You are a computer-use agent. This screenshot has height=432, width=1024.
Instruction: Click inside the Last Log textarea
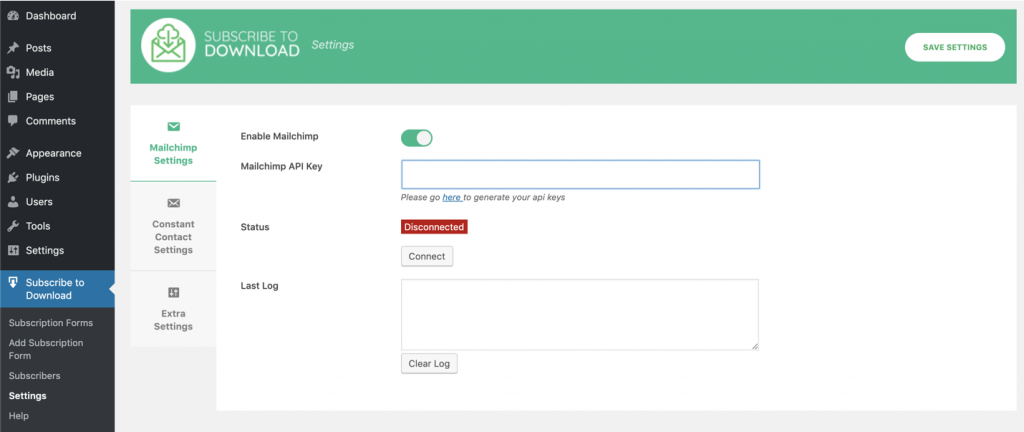579,314
